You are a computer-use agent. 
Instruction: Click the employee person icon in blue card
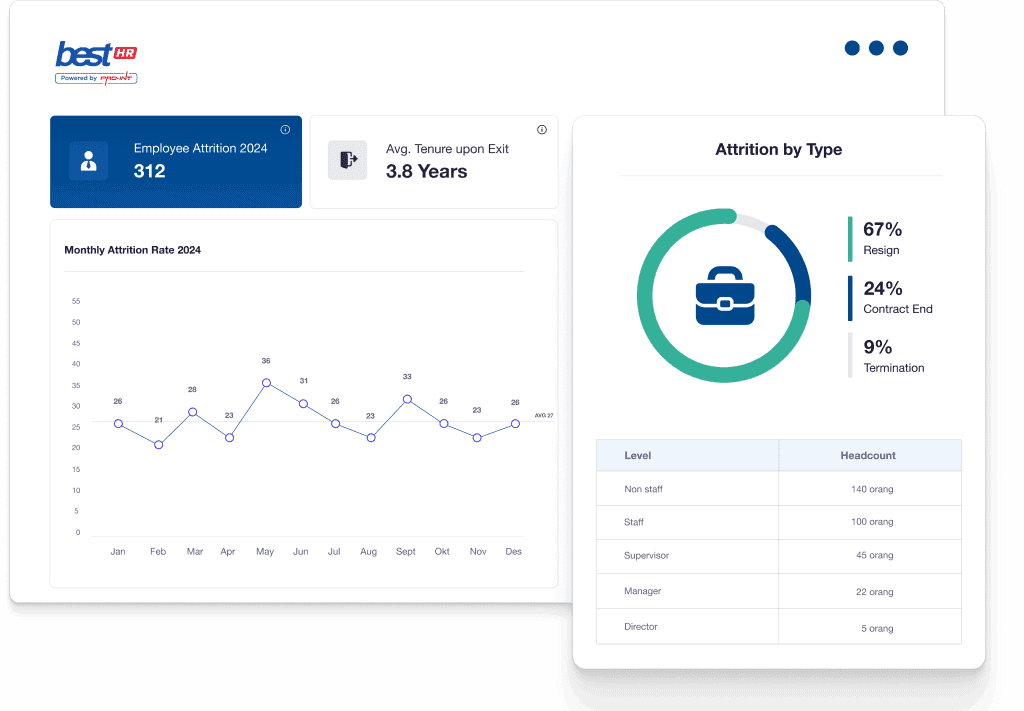[88, 161]
